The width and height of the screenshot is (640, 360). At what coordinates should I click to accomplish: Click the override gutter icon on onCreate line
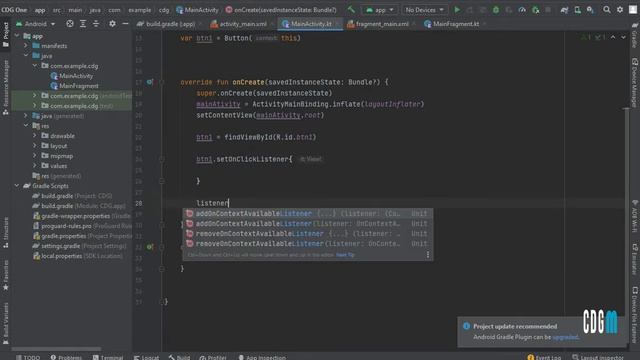(x=150, y=82)
